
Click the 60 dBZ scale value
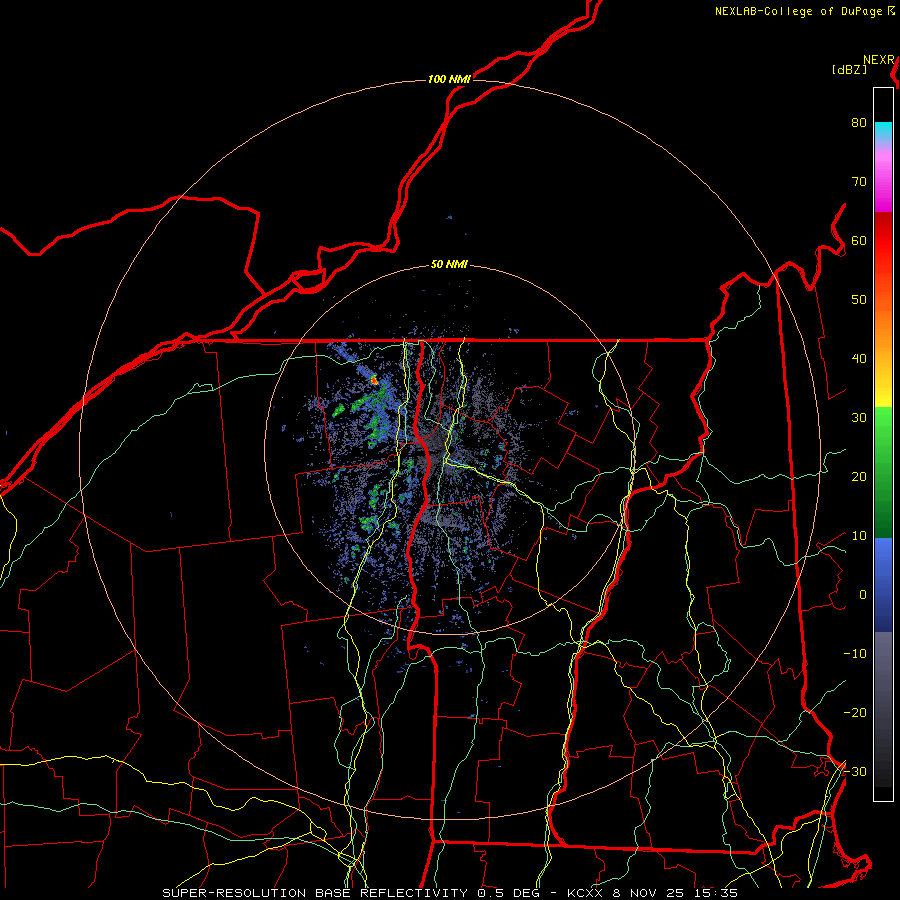click(859, 241)
